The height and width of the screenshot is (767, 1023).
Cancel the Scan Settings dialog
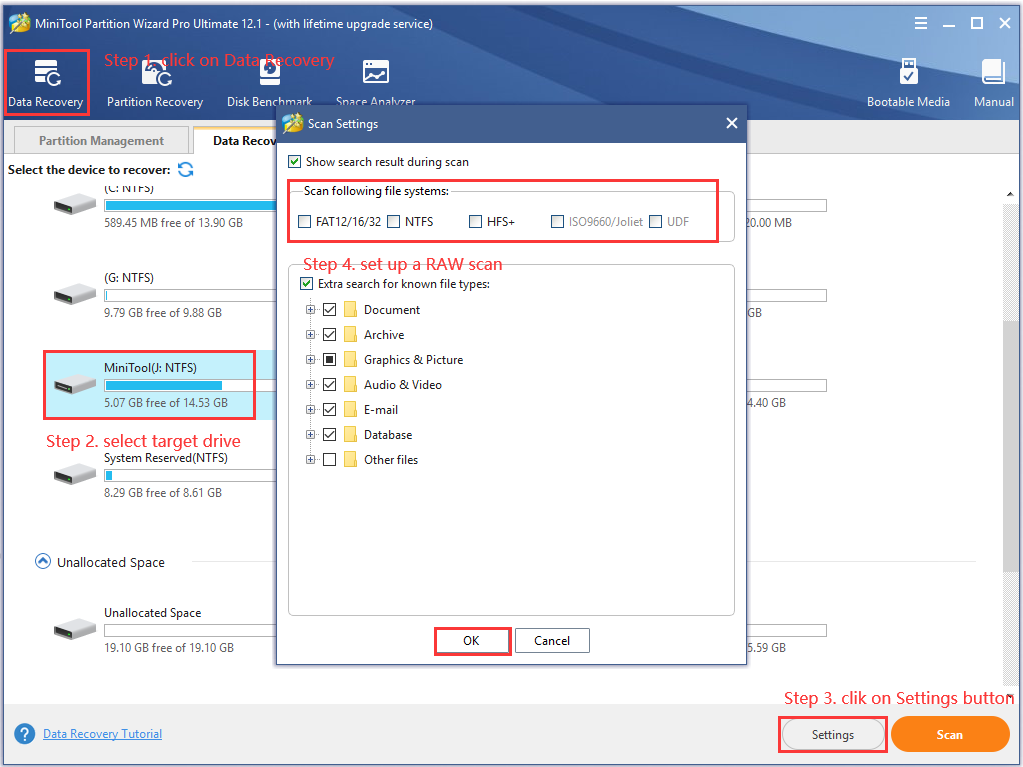coord(552,640)
